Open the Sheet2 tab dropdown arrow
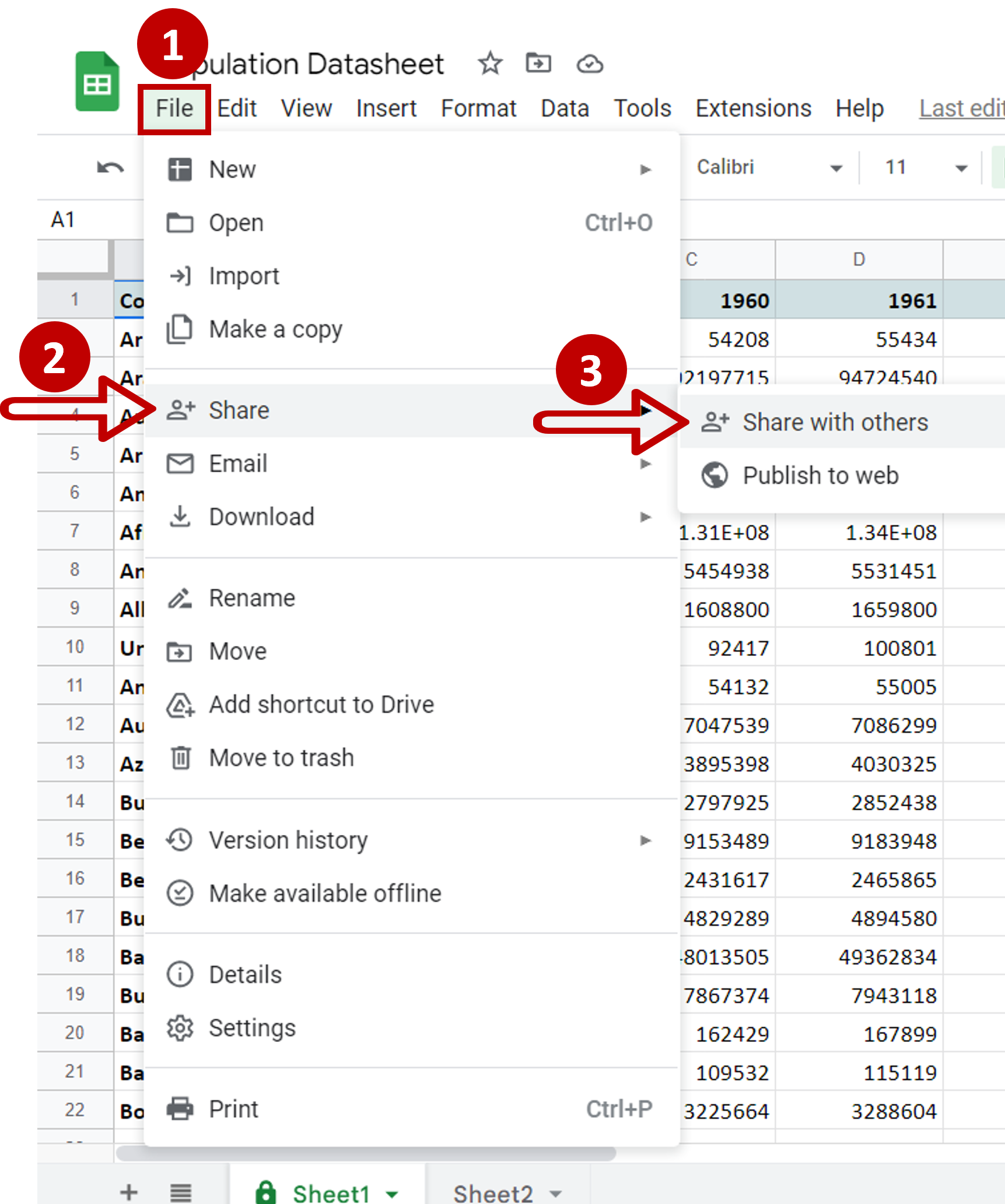Image resolution: width=1005 pixels, height=1204 pixels. coord(556,1194)
